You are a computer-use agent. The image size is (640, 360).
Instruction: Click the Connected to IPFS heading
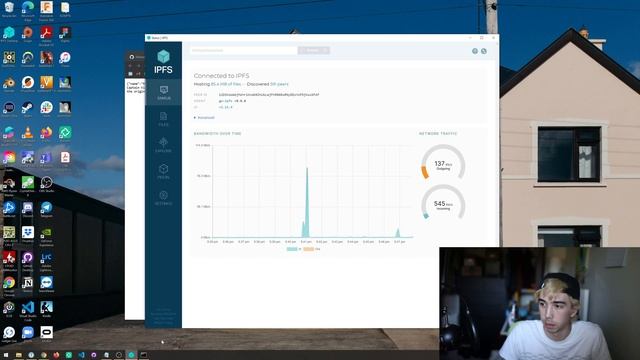click(x=221, y=76)
